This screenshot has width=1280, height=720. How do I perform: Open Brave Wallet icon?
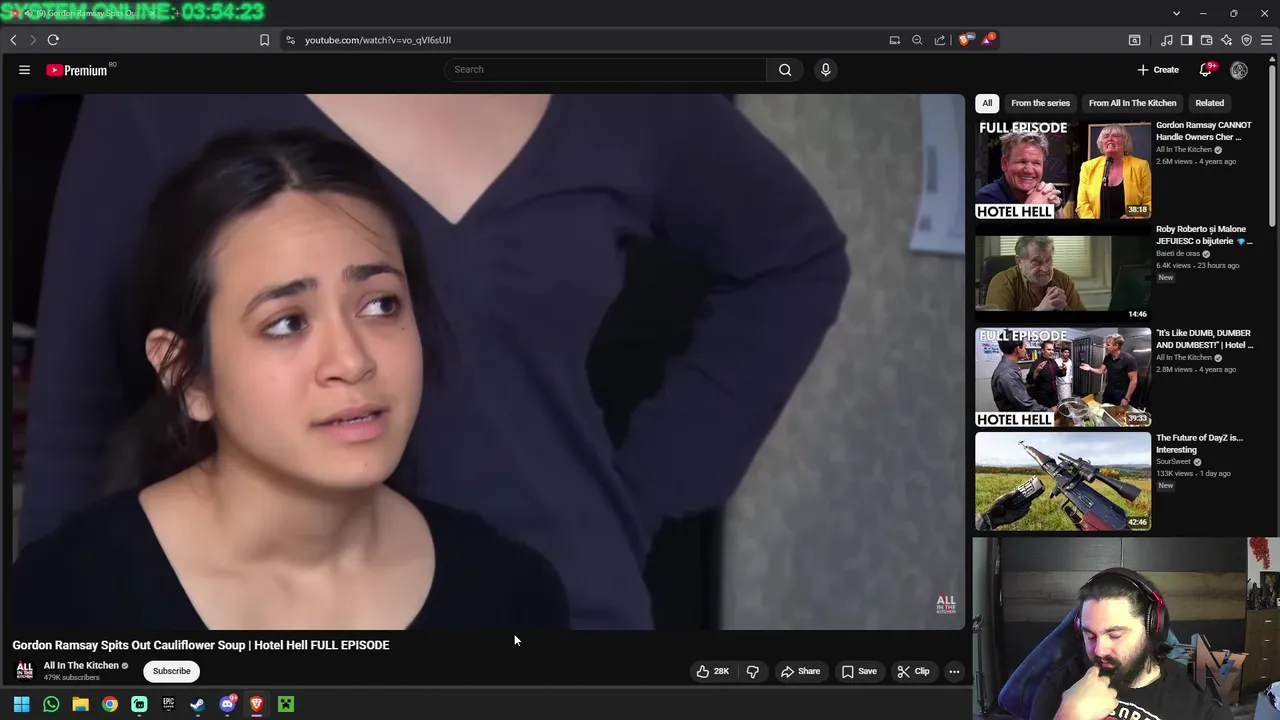[1206, 40]
